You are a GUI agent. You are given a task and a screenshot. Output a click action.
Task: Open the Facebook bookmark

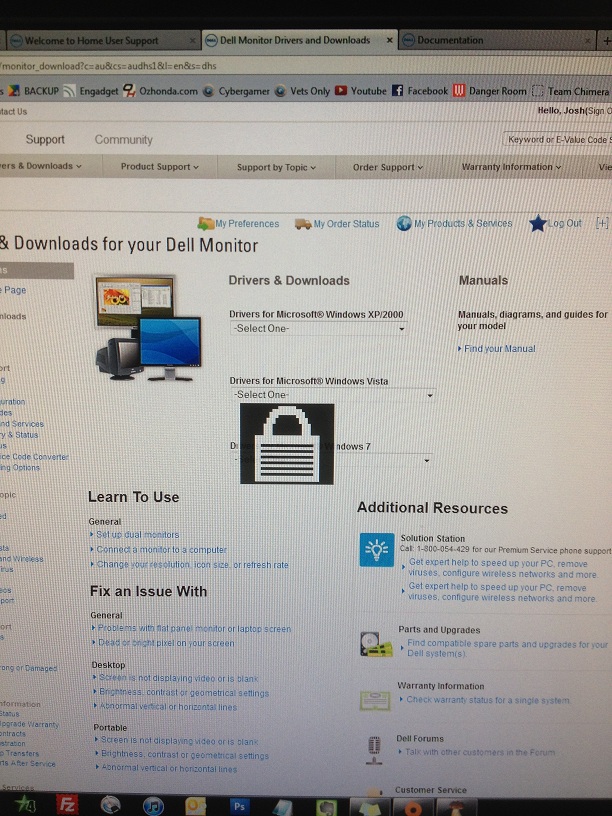[419, 91]
